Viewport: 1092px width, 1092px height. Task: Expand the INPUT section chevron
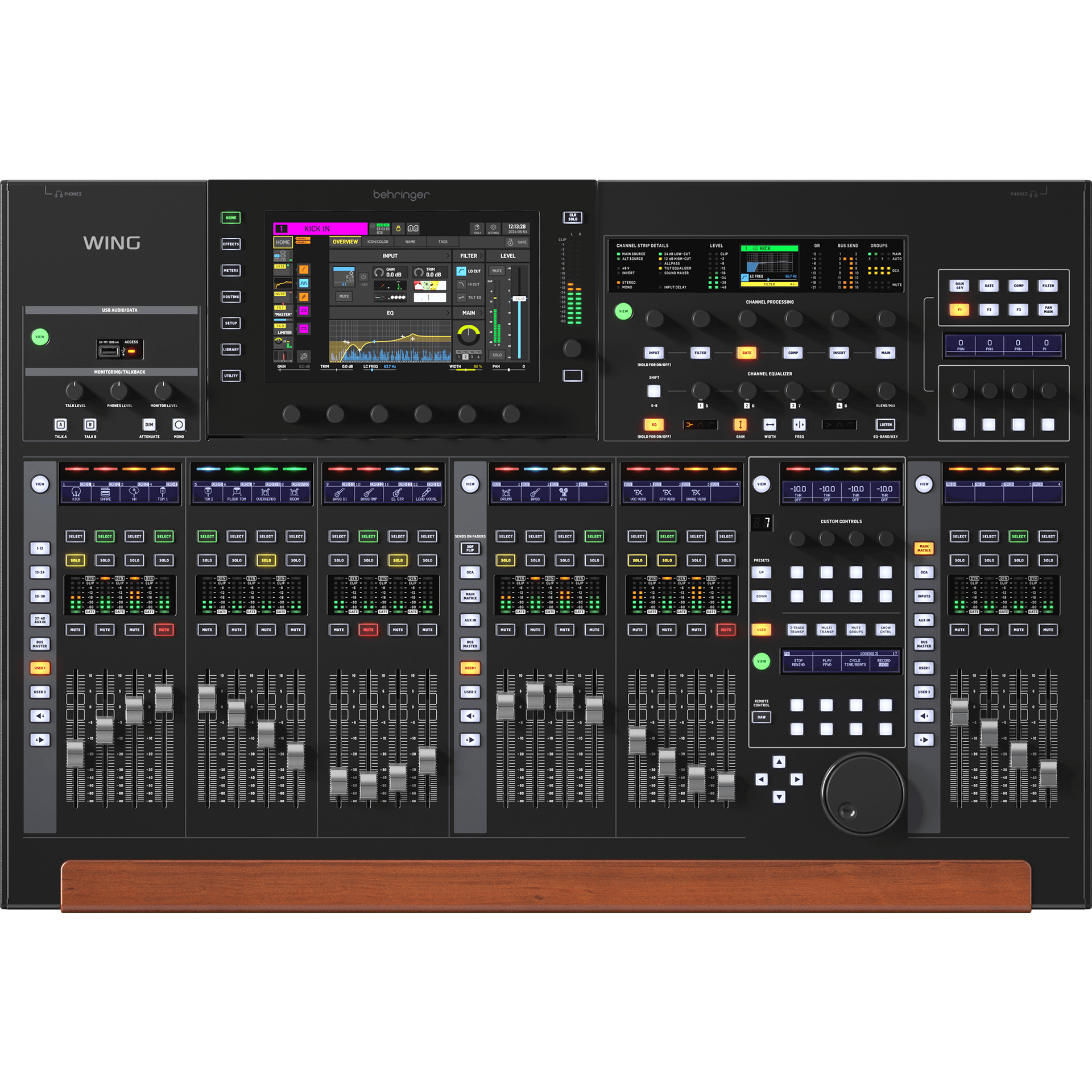click(x=447, y=256)
